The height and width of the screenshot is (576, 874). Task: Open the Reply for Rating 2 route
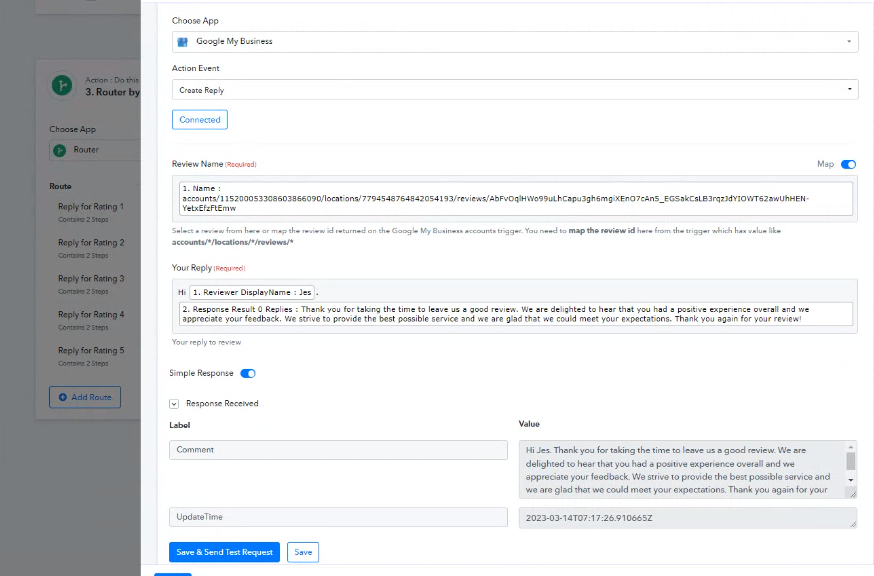pyautogui.click(x=91, y=248)
